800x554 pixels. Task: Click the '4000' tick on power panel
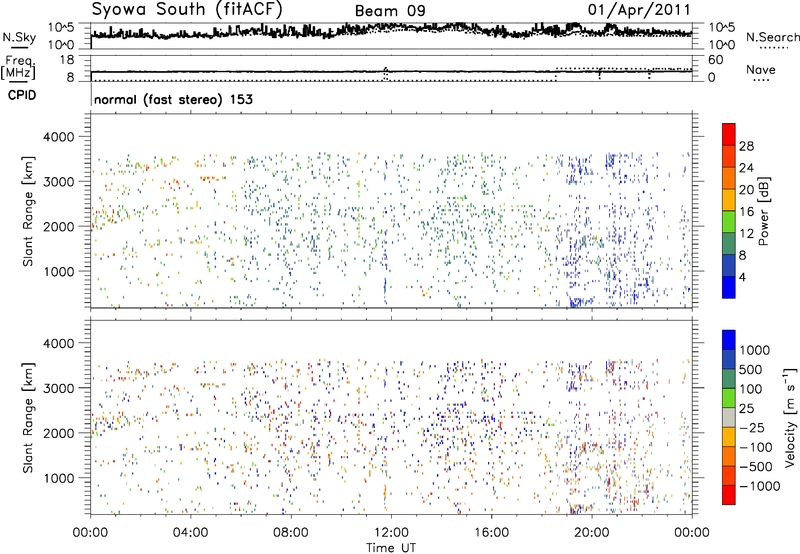(58, 137)
